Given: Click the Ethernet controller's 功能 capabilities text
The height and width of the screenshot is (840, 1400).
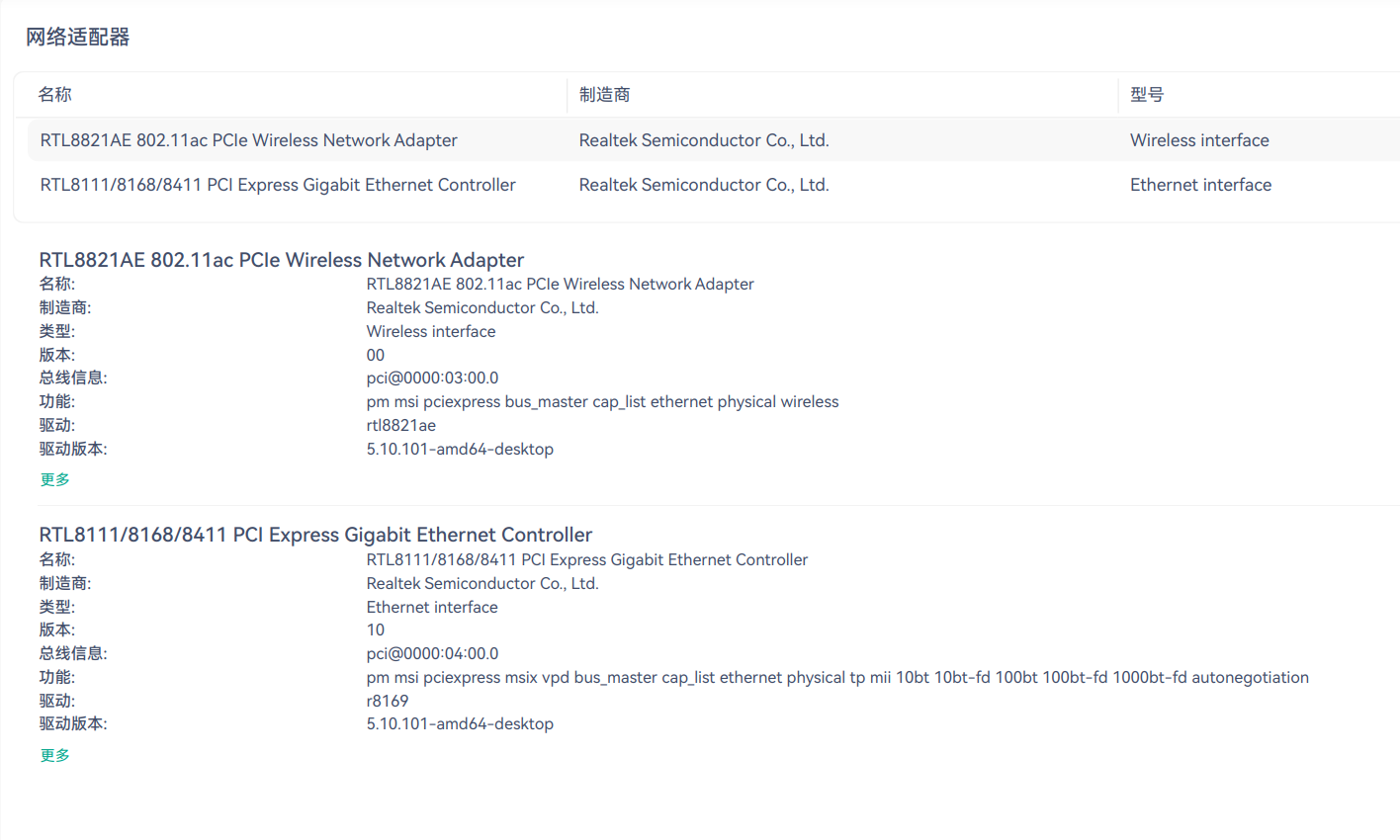Looking at the screenshot, I should (836, 678).
